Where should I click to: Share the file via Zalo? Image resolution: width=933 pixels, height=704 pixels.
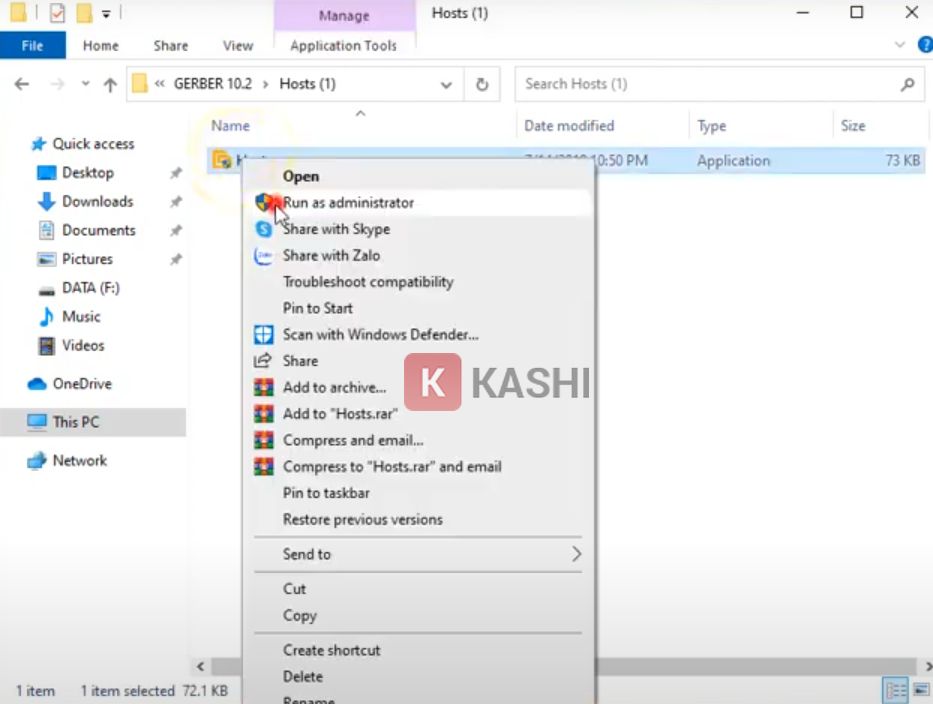[330, 255]
